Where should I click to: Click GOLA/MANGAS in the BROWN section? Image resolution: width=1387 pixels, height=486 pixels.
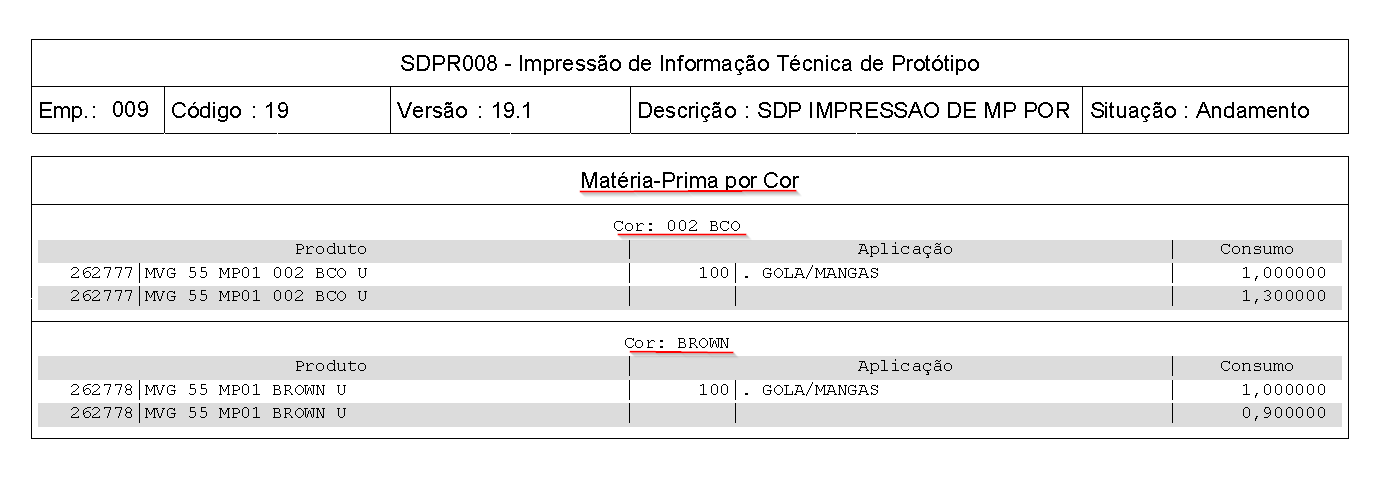coord(820,390)
